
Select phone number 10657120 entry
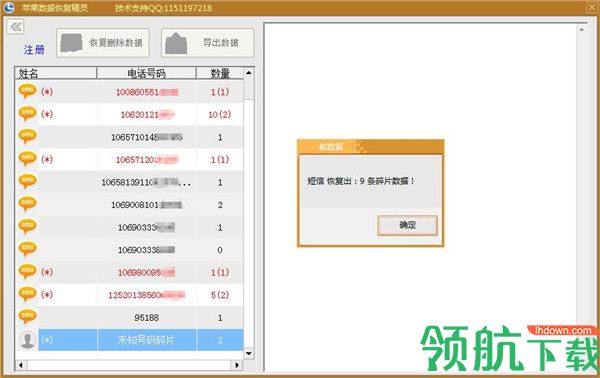point(147,160)
